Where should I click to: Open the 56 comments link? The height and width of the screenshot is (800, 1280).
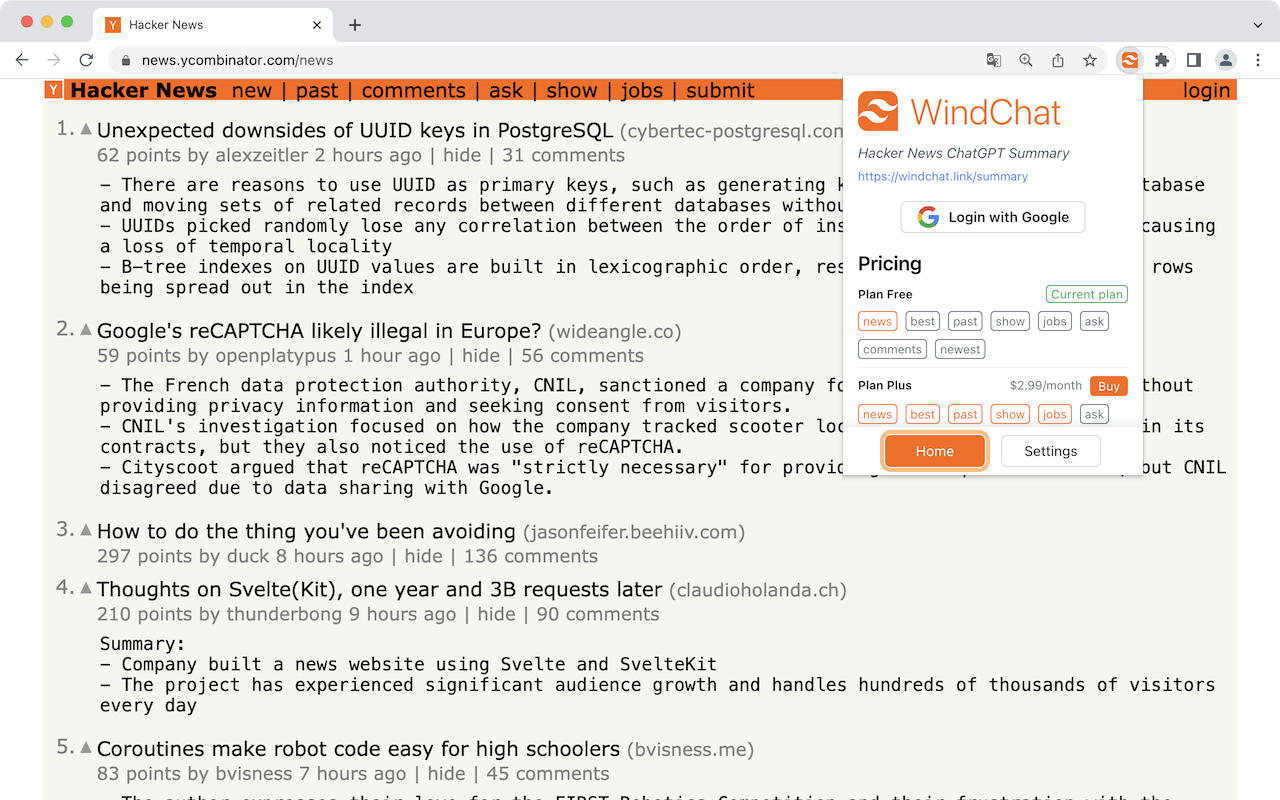(x=582, y=356)
